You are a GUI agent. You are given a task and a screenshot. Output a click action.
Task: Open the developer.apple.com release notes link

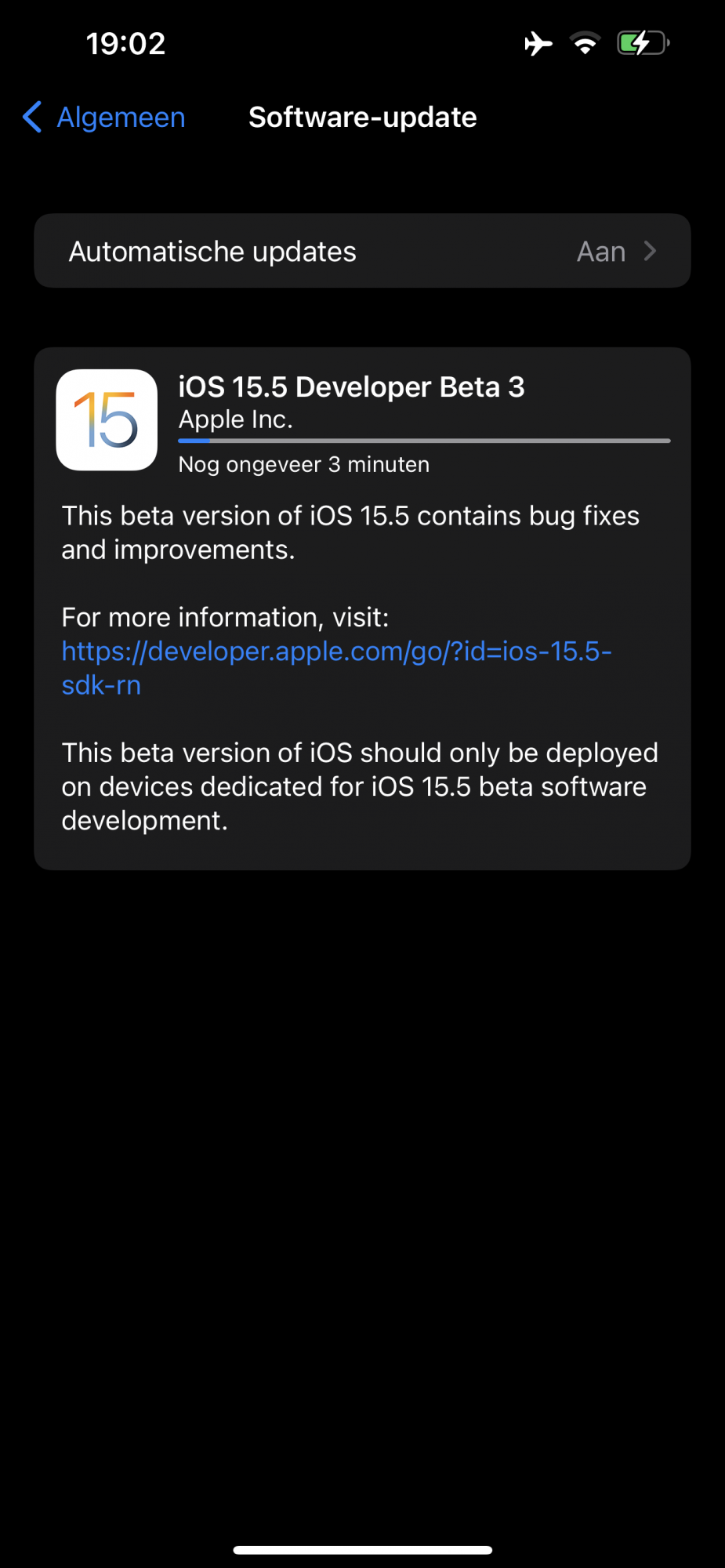click(336, 652)
